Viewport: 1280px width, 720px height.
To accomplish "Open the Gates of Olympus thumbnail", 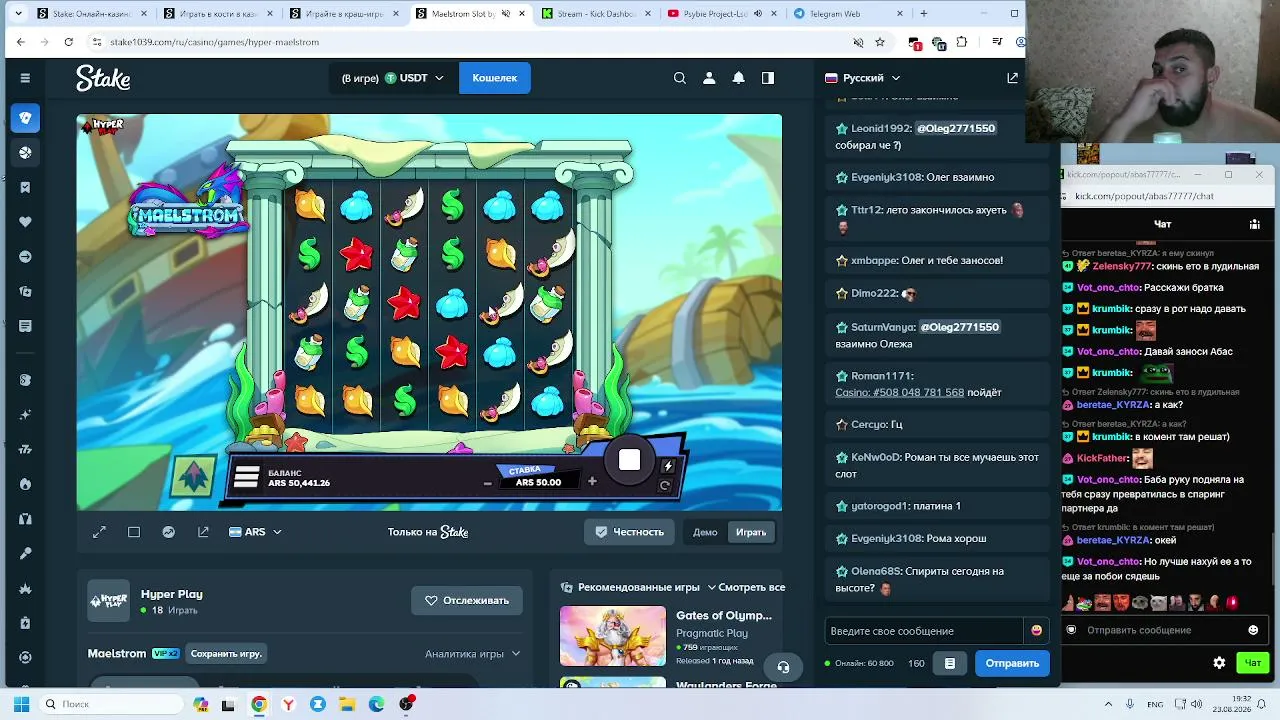I will point(612,636).
